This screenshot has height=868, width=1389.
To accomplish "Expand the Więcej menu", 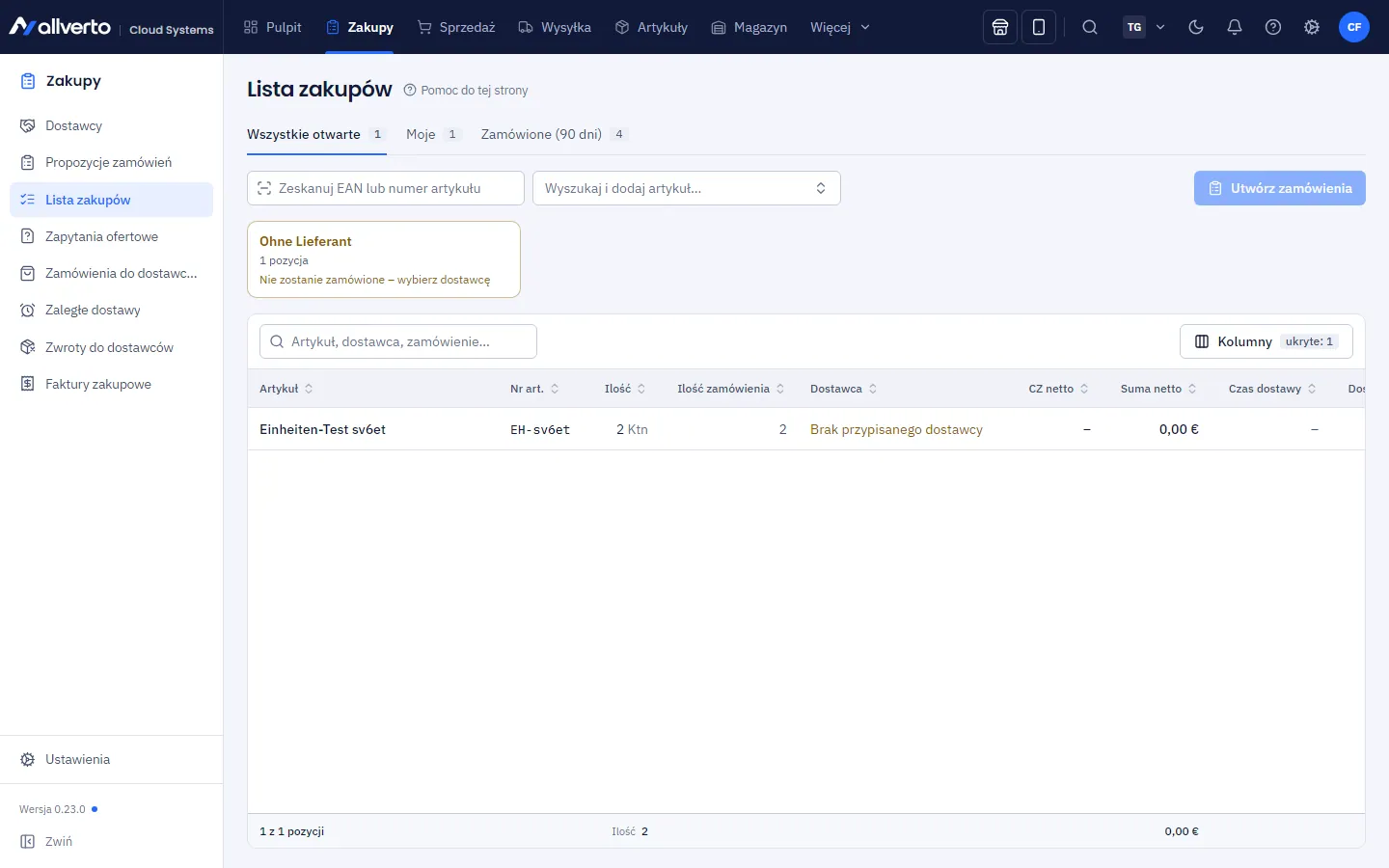I will [x=840, y=27].
